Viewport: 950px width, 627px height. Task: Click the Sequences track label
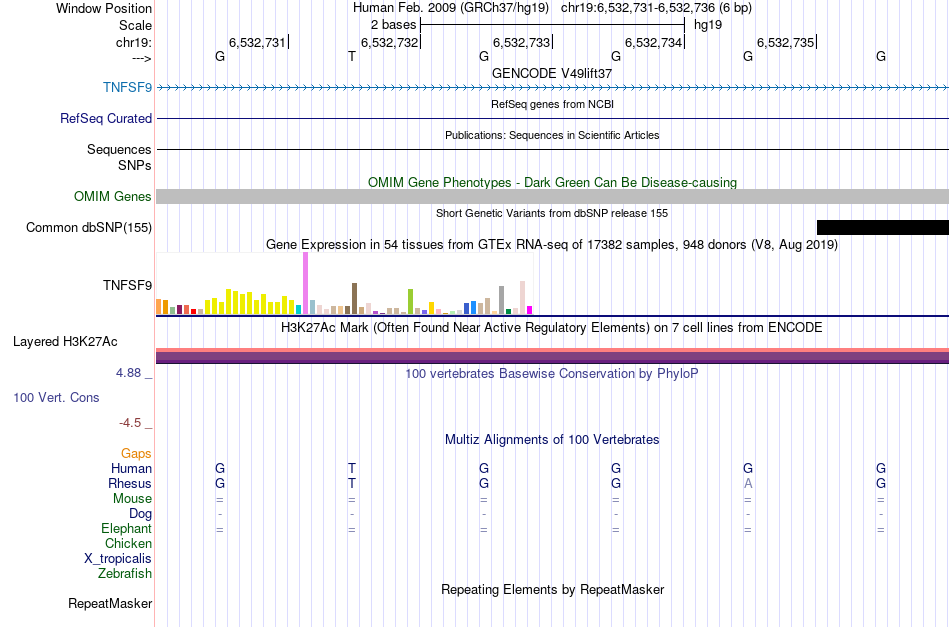(119, 150)
